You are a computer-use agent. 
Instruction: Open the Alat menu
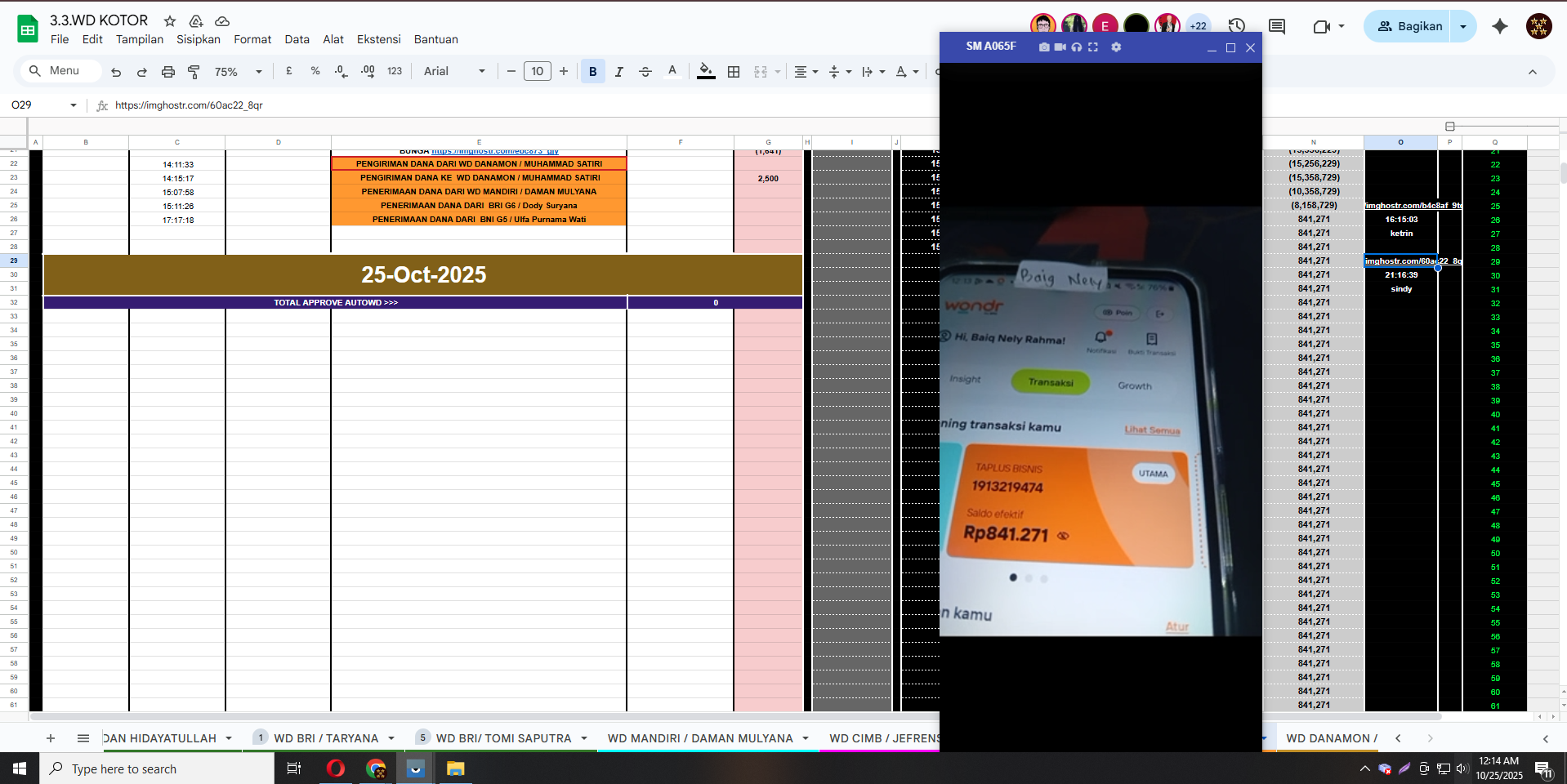[333, 39]
